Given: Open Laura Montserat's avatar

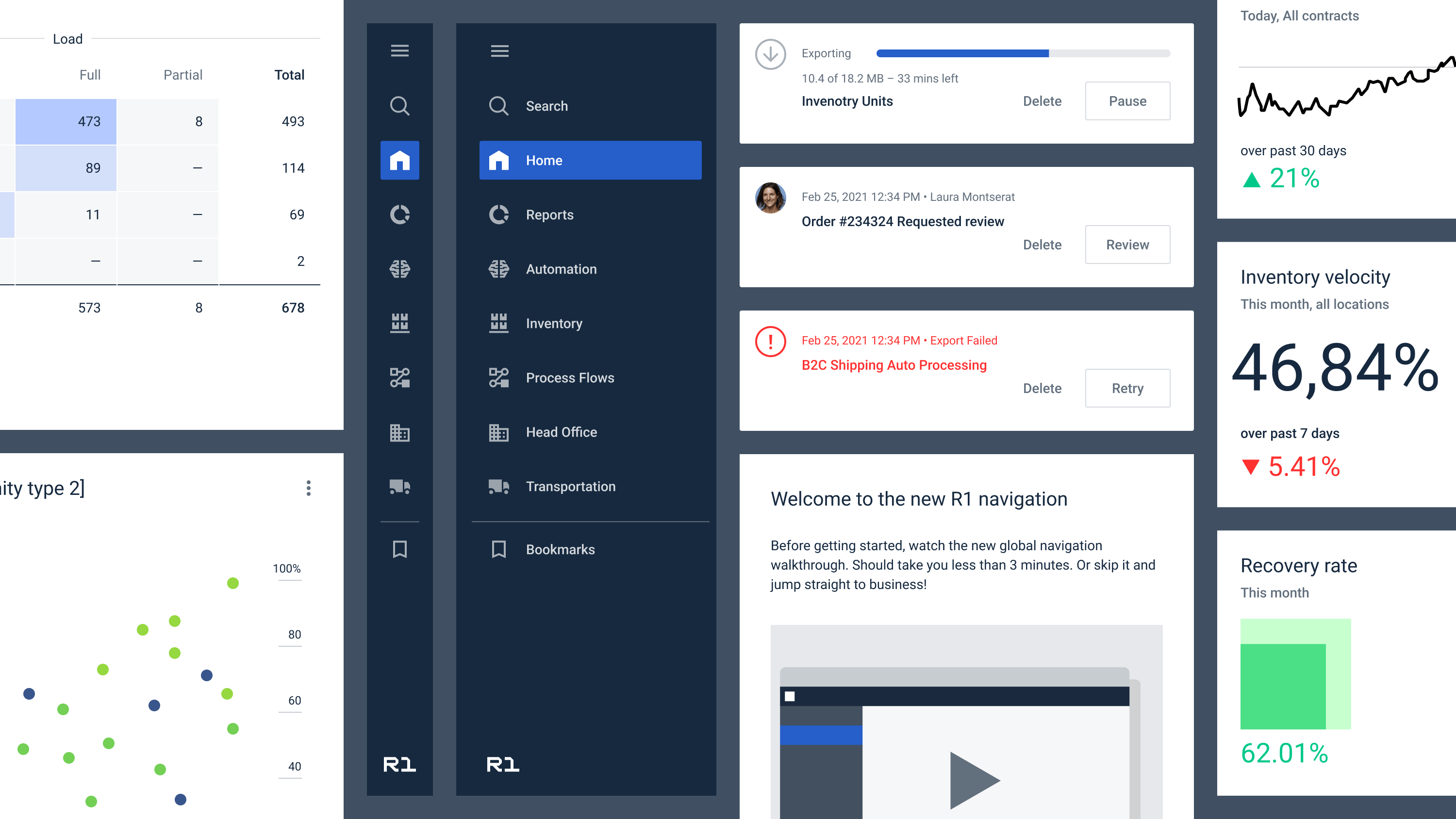Looking at the screenshot, I should coord(770,198).
